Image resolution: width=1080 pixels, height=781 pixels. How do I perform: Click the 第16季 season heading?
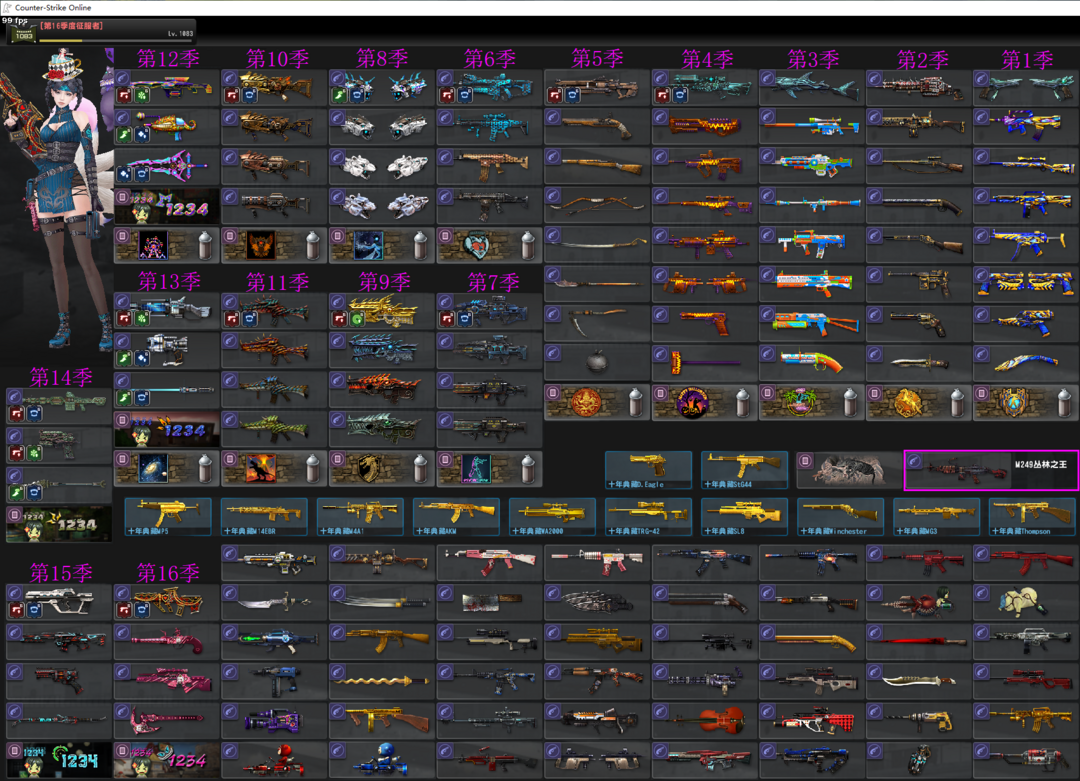pyautogui.click(x=168, y=572)
